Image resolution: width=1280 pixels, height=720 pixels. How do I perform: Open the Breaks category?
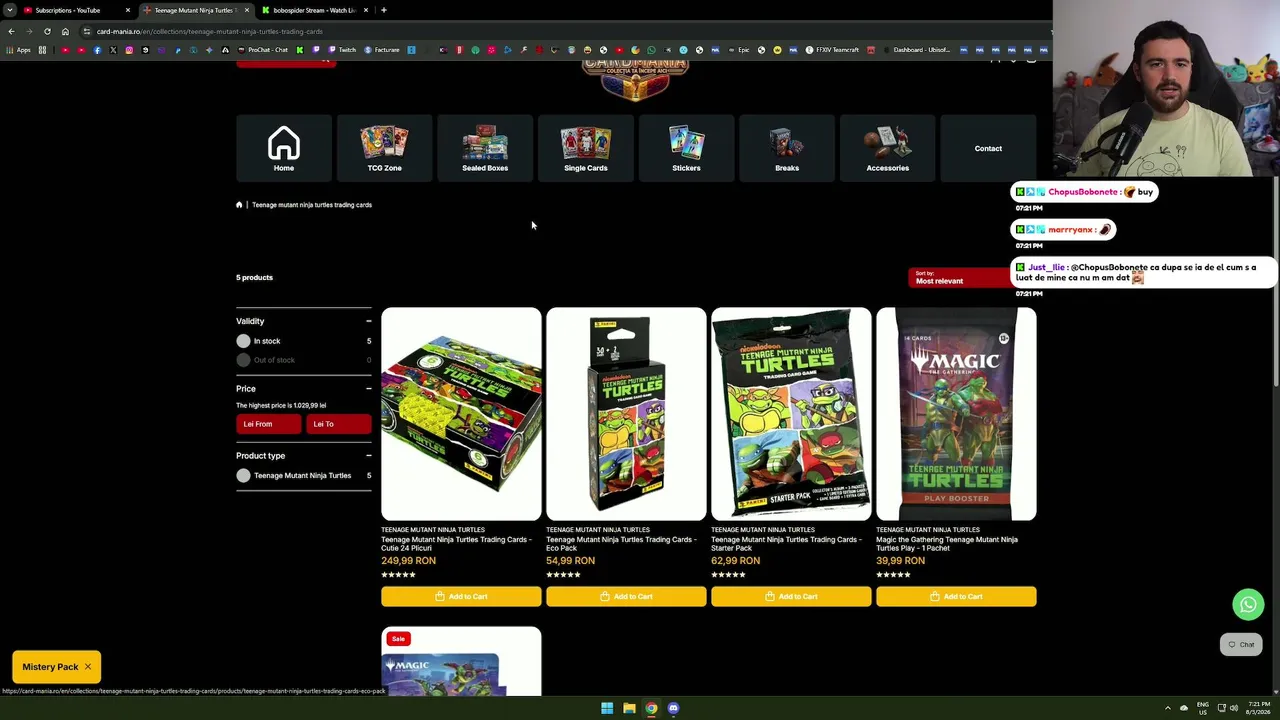click(x=787, y=148)
